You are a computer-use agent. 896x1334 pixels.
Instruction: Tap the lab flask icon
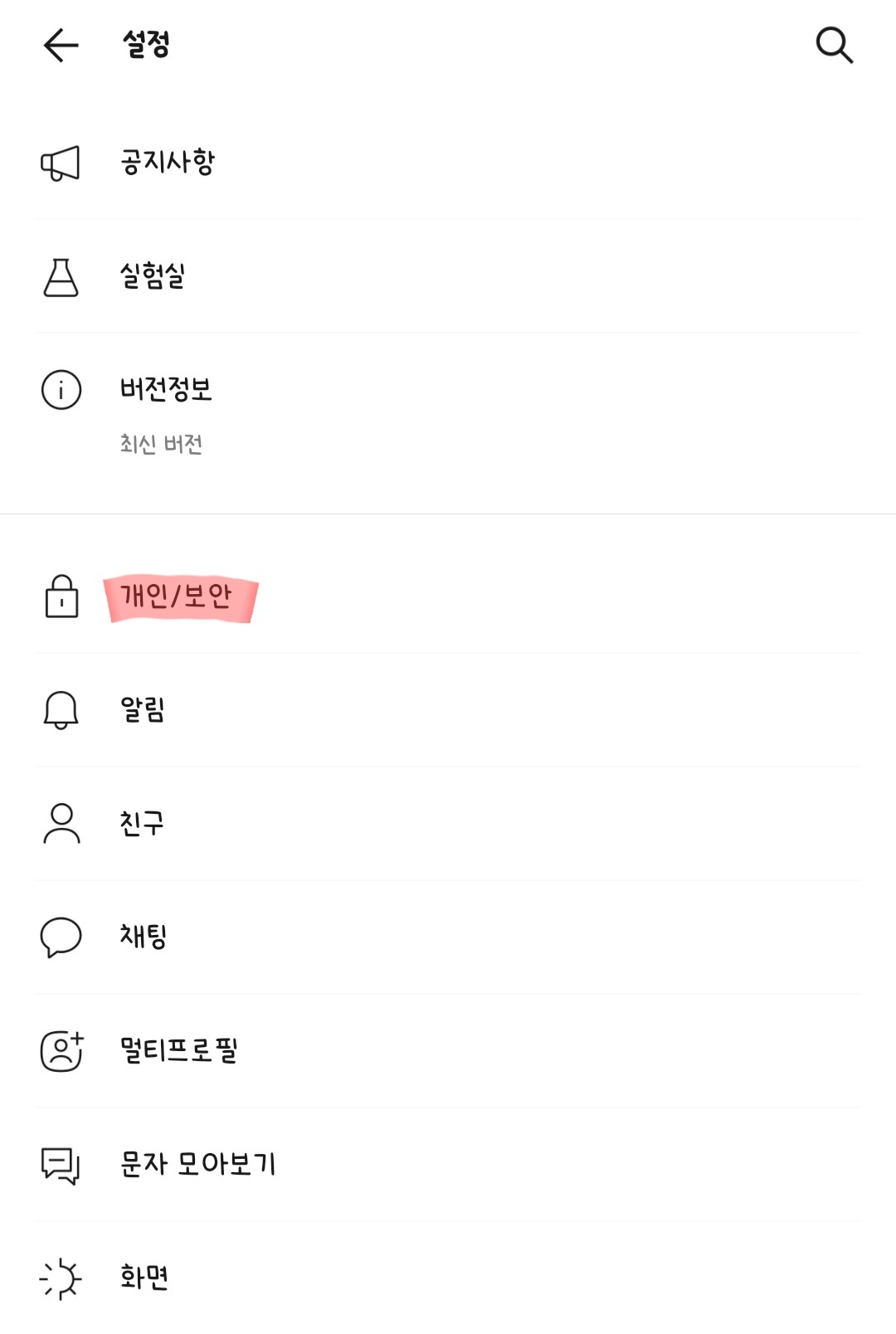(x=61, y=277)
